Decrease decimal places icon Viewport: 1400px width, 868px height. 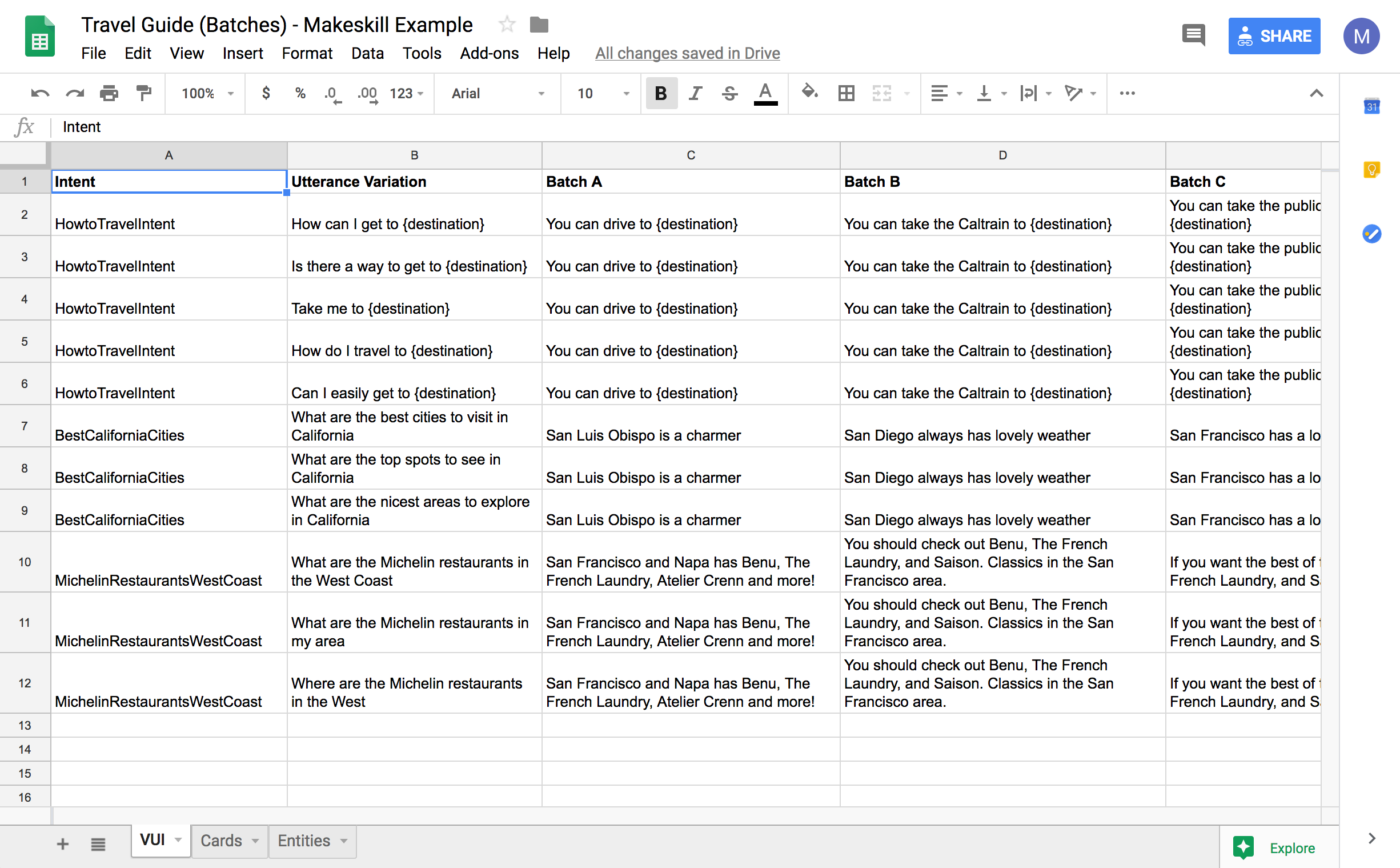point(333,94)
